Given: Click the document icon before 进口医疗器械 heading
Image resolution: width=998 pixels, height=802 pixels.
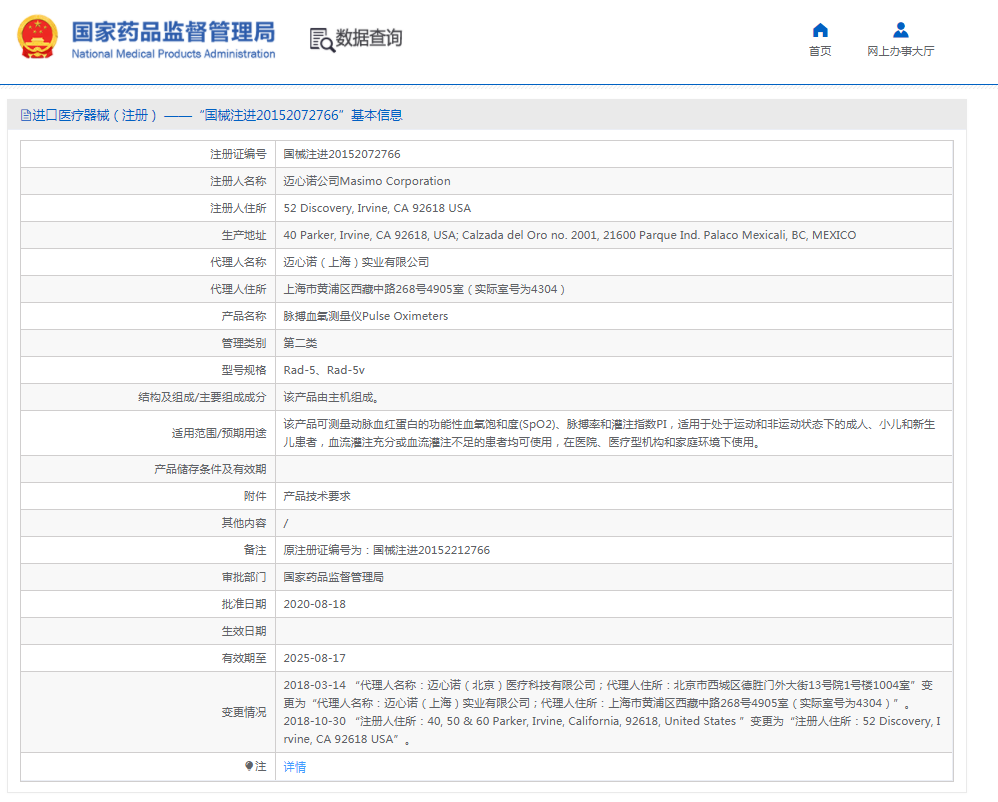Looking at the screenshot, I should pyautogui.click(x=26, y=116).
